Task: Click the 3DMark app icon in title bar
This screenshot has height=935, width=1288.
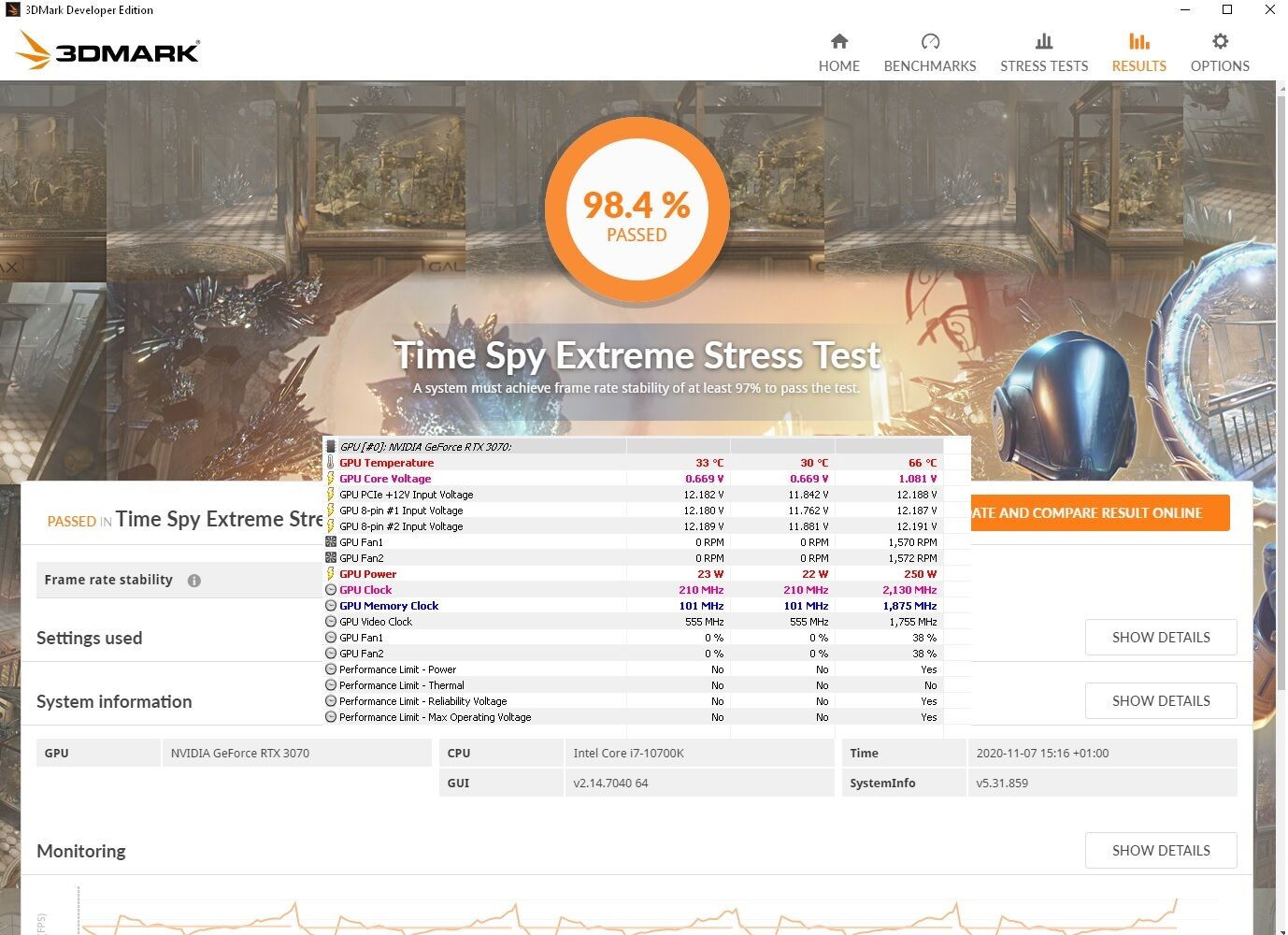Action: click(x=12, y=10)
